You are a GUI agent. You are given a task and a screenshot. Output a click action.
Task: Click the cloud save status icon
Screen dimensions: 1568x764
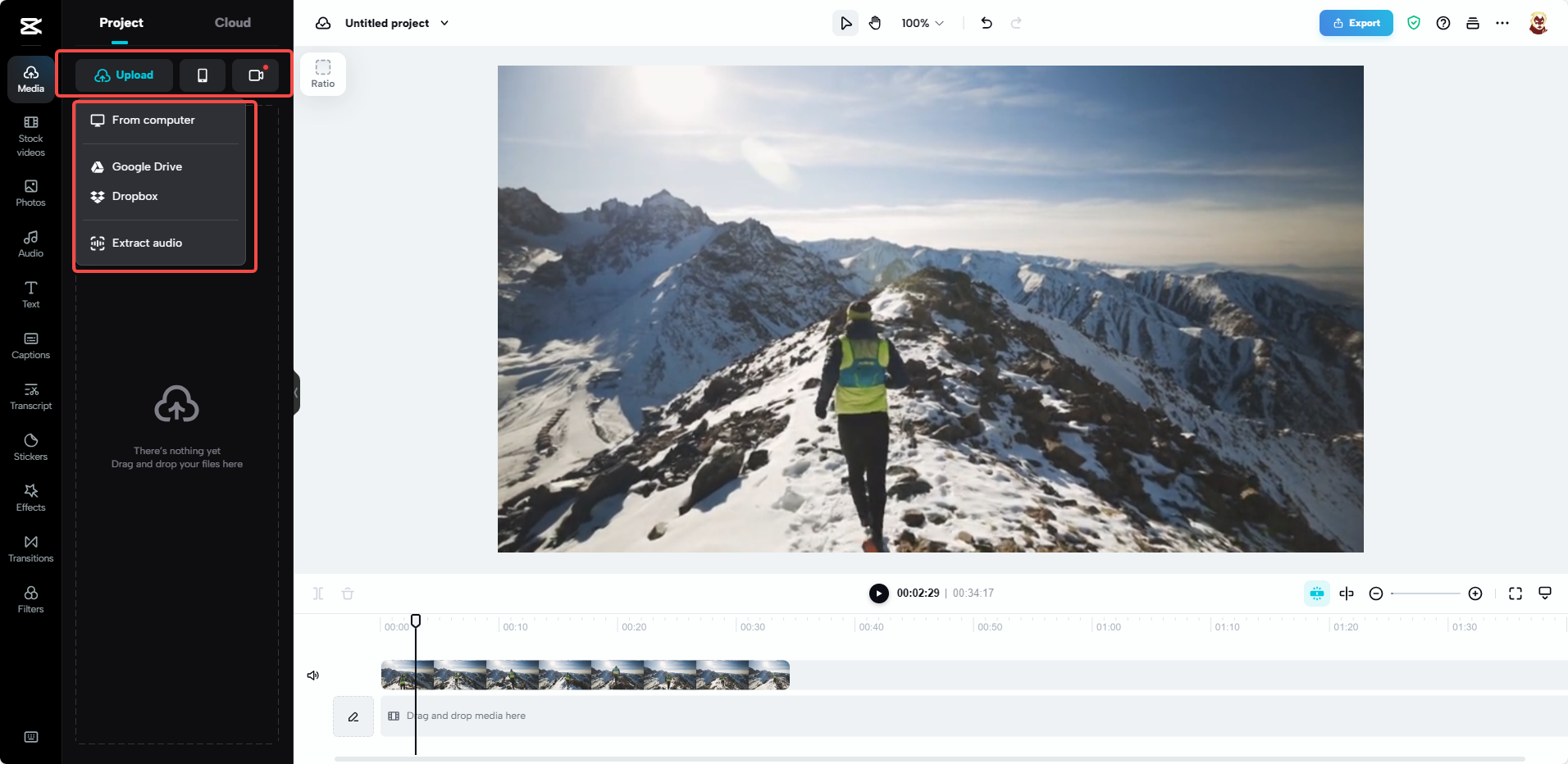323,23
